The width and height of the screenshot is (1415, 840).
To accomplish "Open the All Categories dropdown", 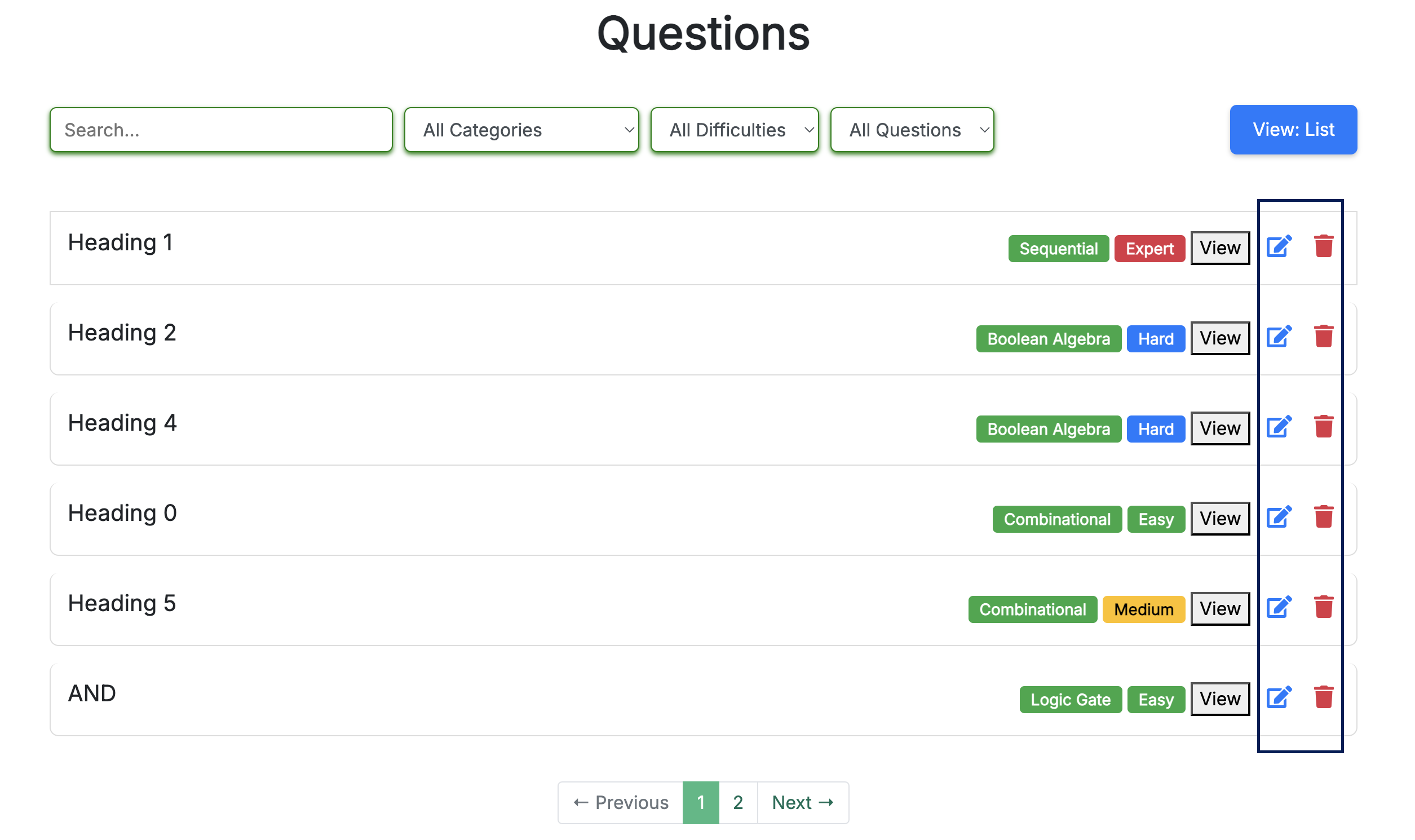I will click(521, 130).
